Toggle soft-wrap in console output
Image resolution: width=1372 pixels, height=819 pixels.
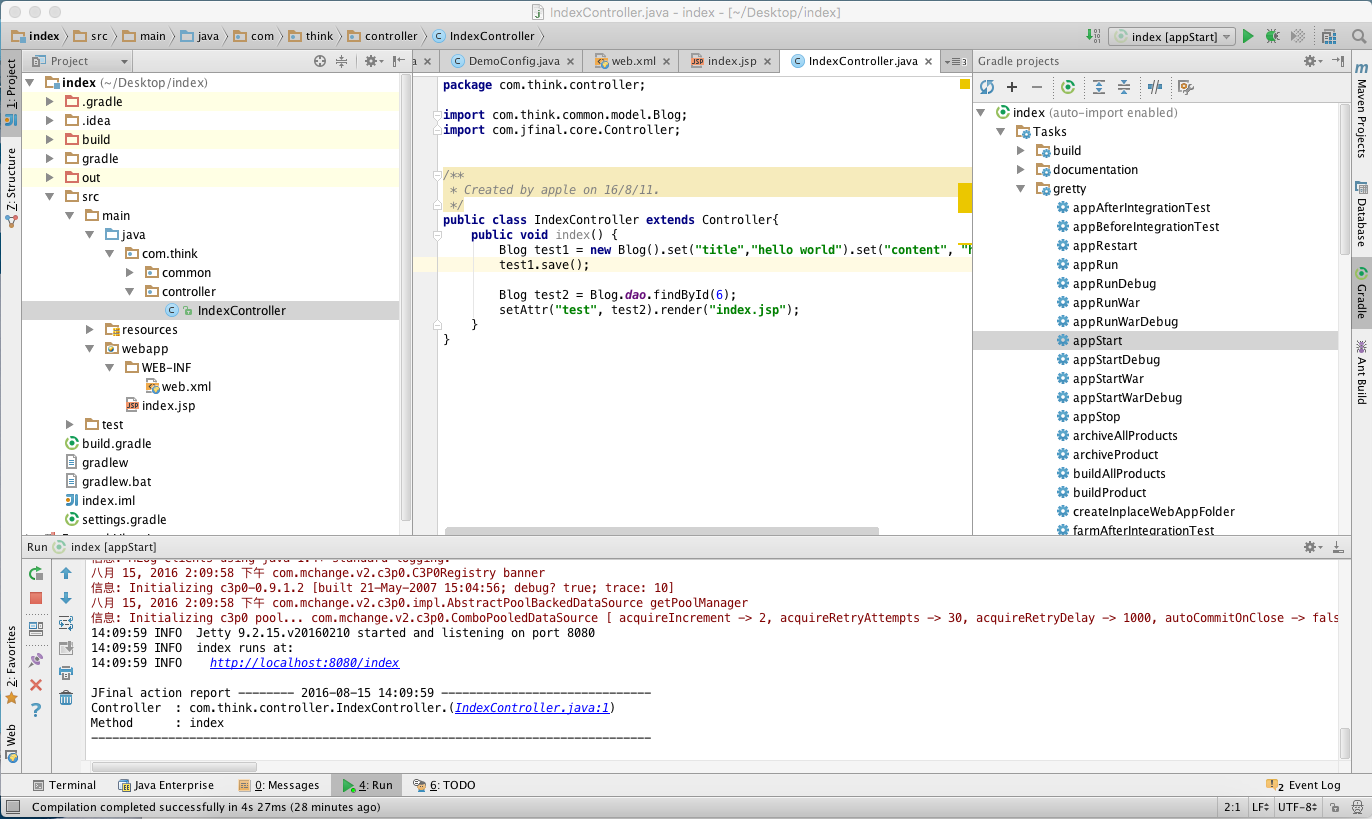[66, 623]
